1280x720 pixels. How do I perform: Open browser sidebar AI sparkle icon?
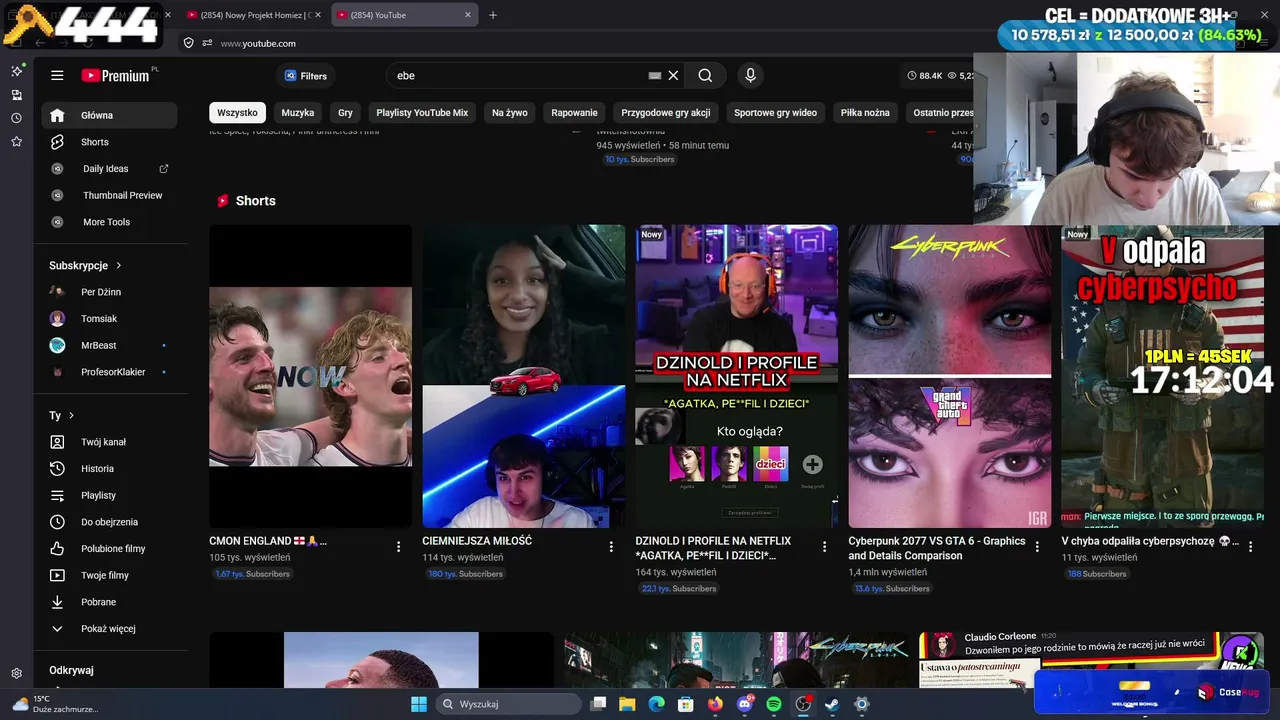pos(16,71)
